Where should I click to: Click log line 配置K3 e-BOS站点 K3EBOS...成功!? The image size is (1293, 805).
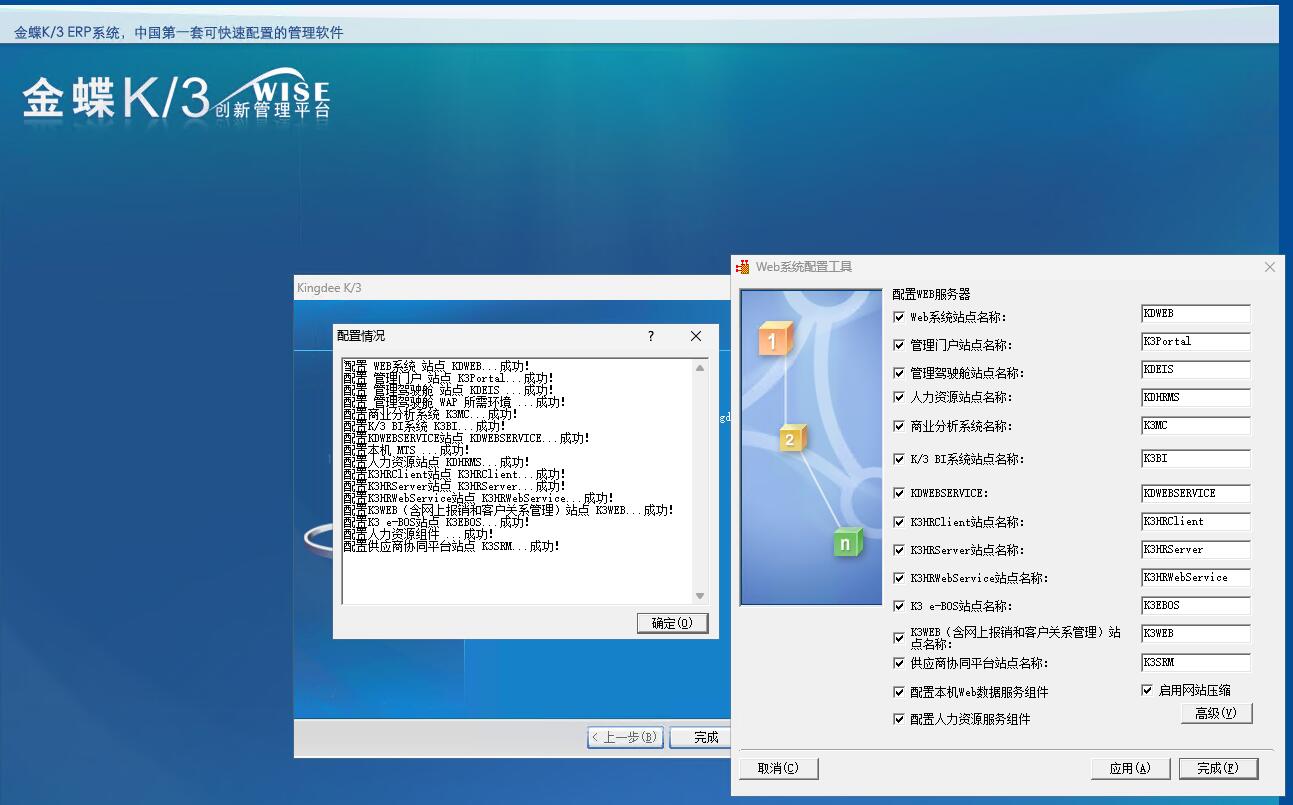click(x=436, y=523)
